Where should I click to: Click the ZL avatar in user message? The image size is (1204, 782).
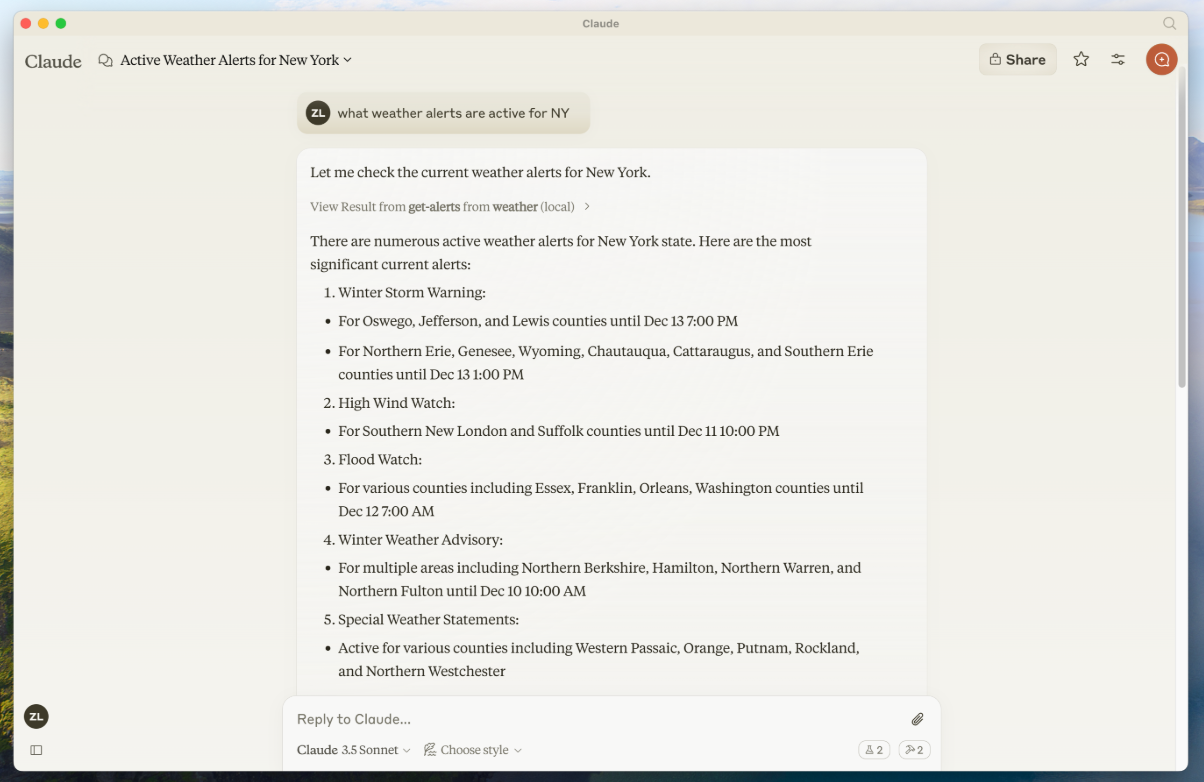318,113
